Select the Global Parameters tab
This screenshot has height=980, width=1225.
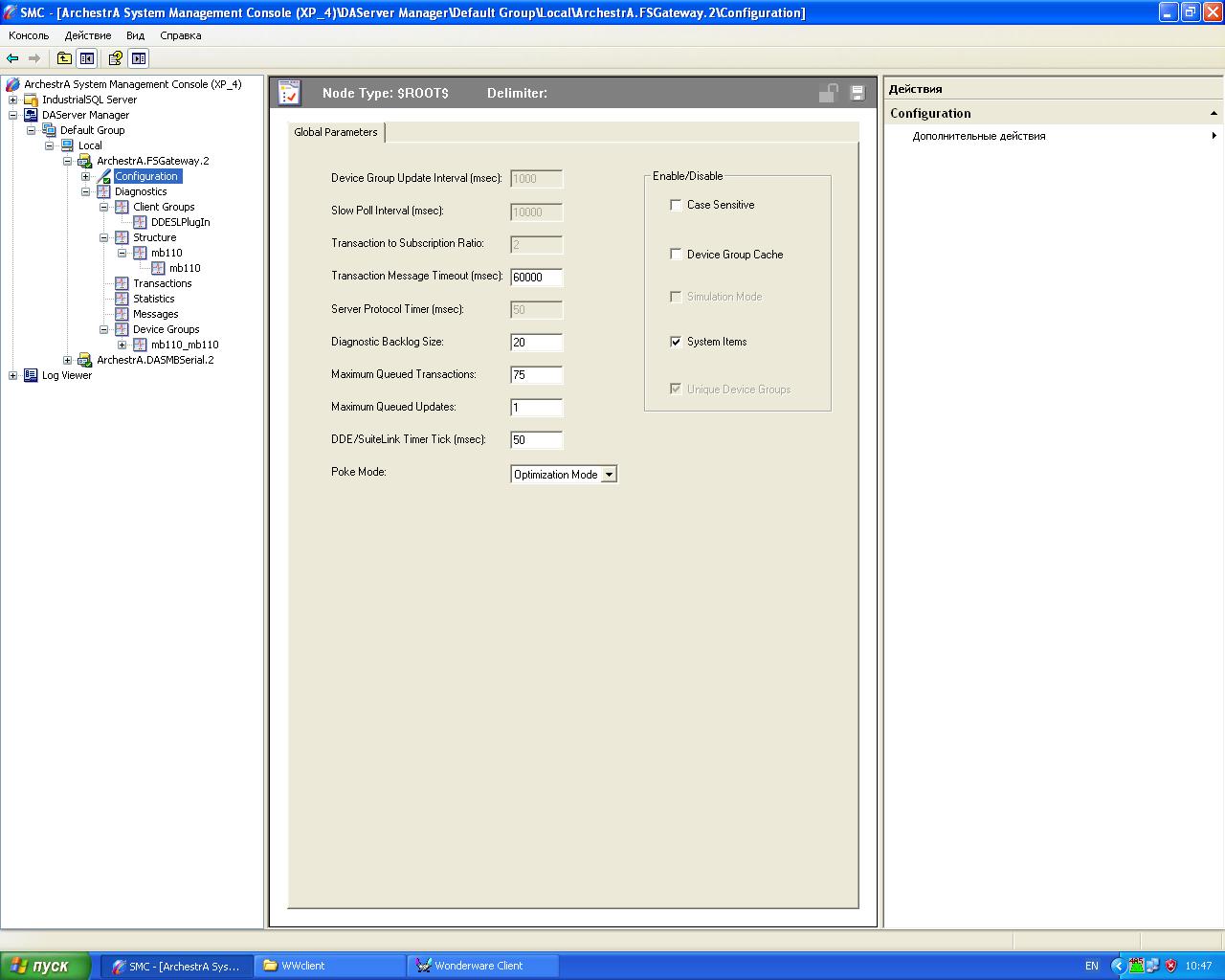coord(336,132)
